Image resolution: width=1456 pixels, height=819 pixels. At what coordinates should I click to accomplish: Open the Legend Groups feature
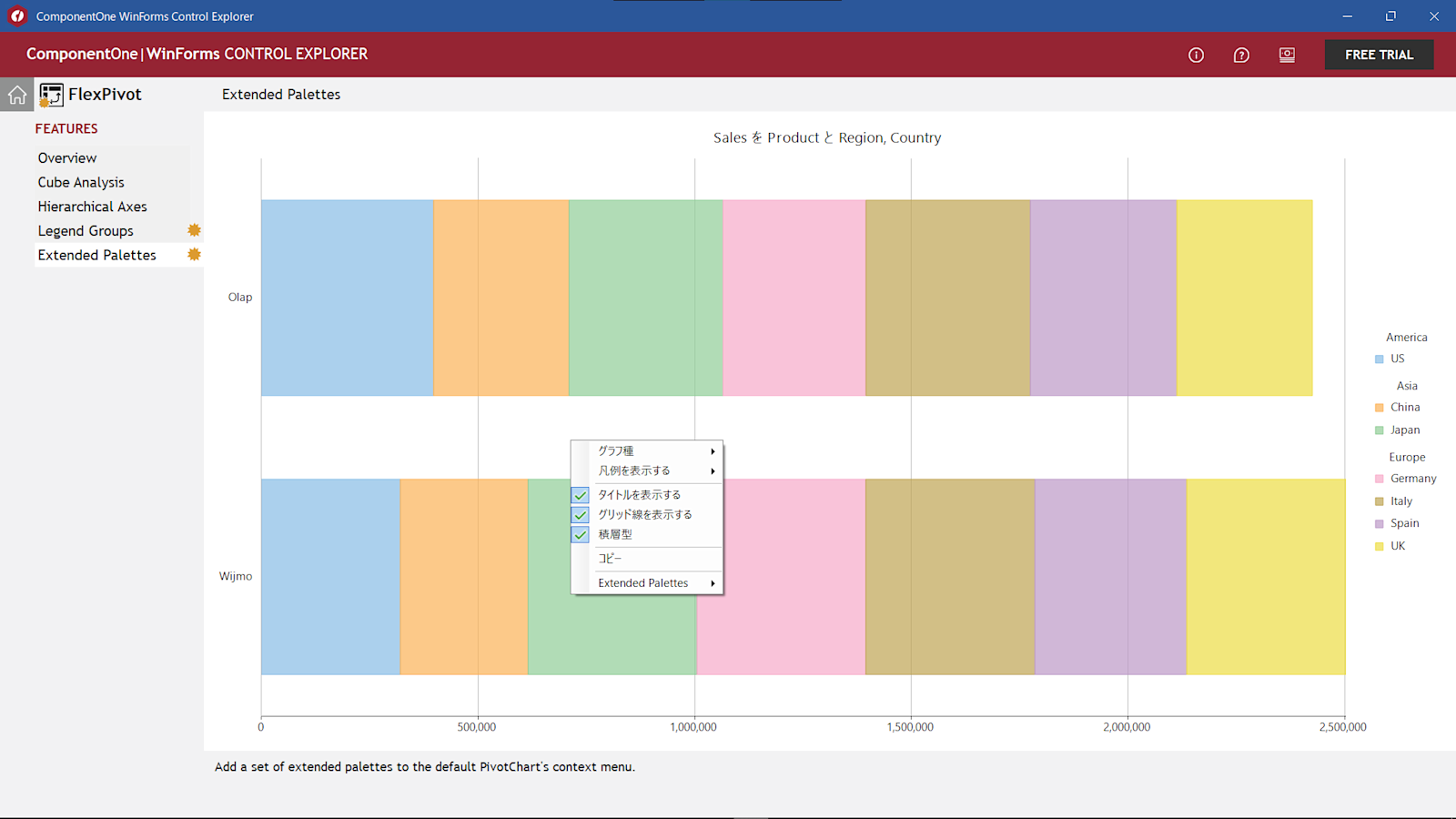click(x=86, y=231)
